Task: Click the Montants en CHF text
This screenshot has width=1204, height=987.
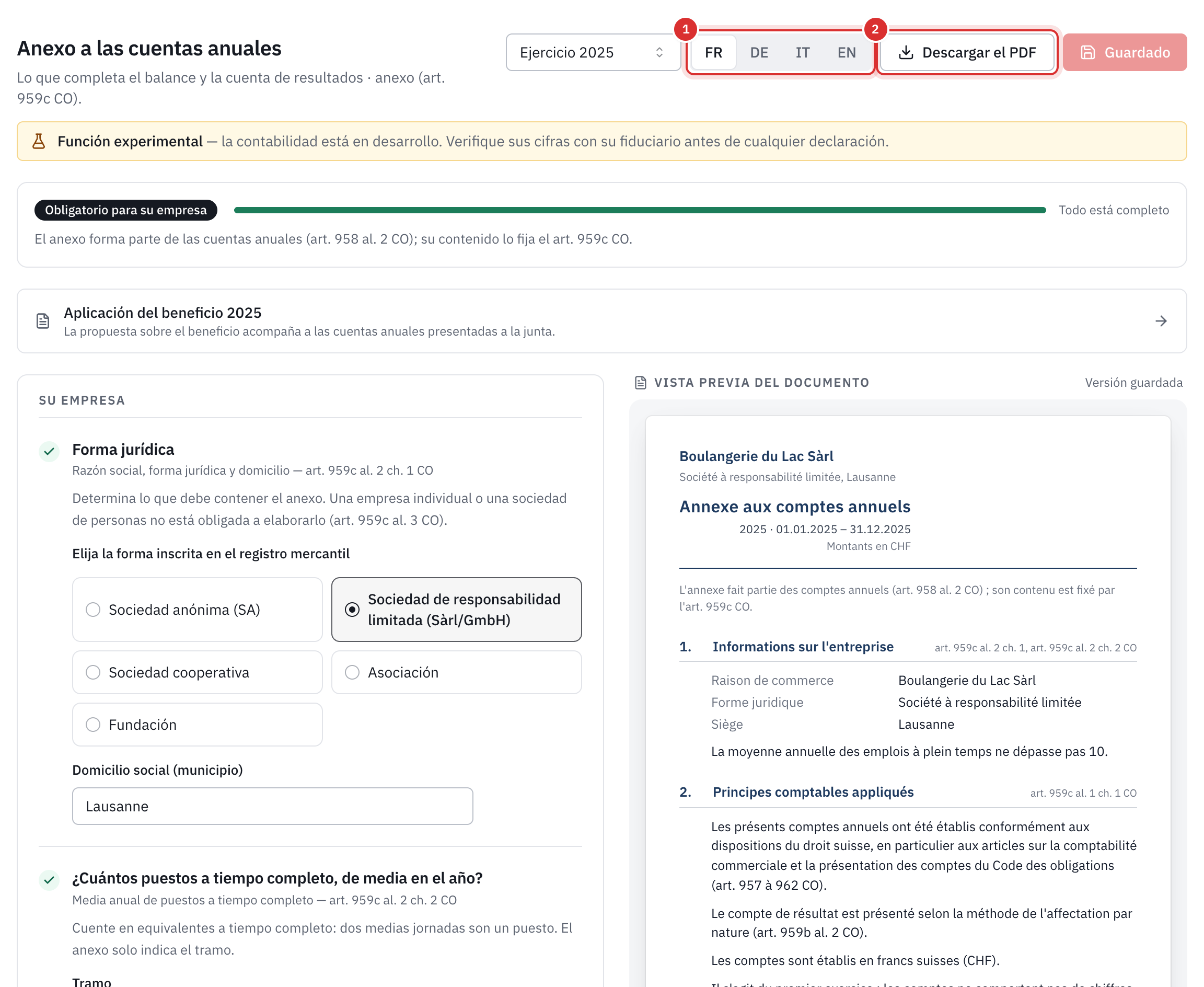Action: [868, 546]
